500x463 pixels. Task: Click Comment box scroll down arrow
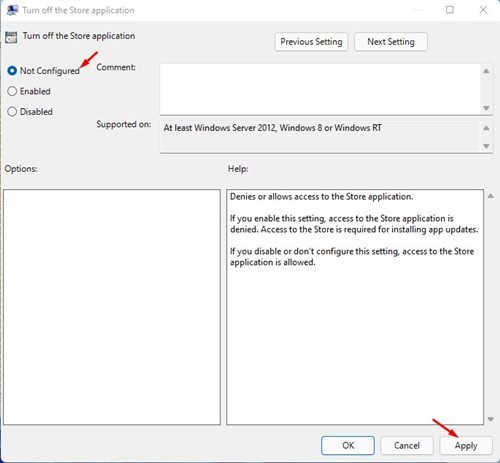point(486,108)
